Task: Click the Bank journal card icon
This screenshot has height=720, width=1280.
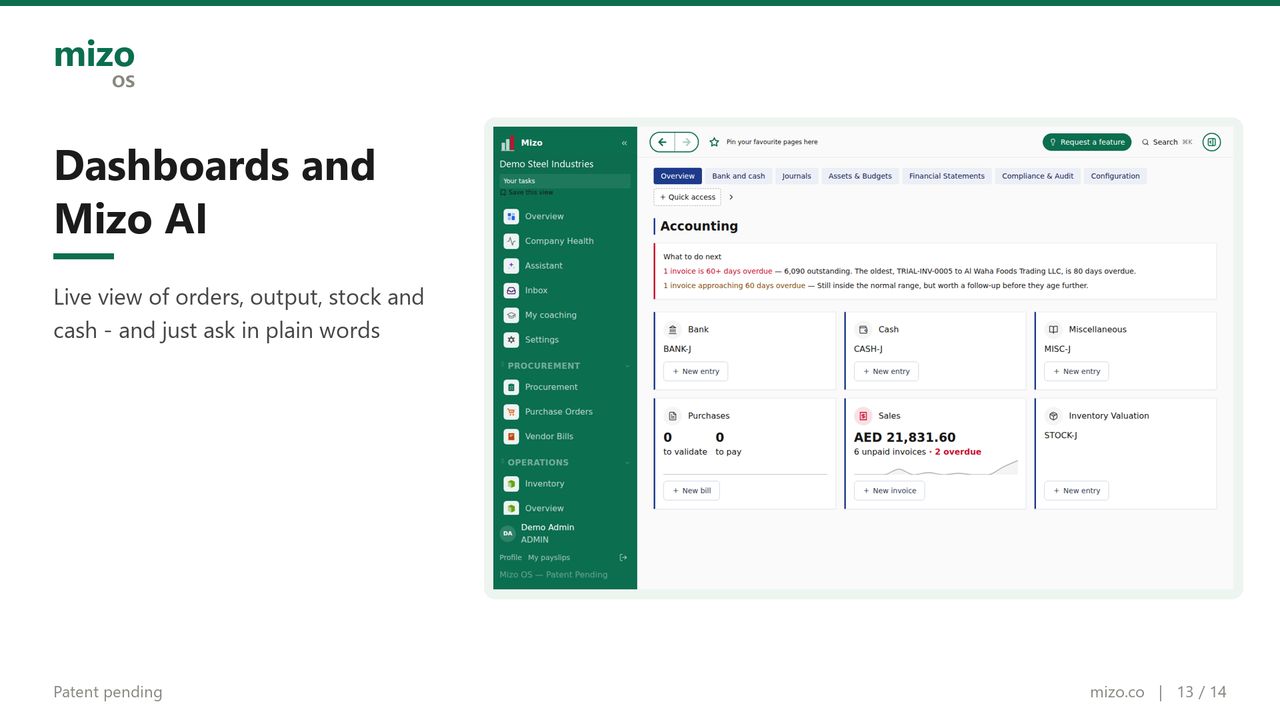Action: [672, 329]
